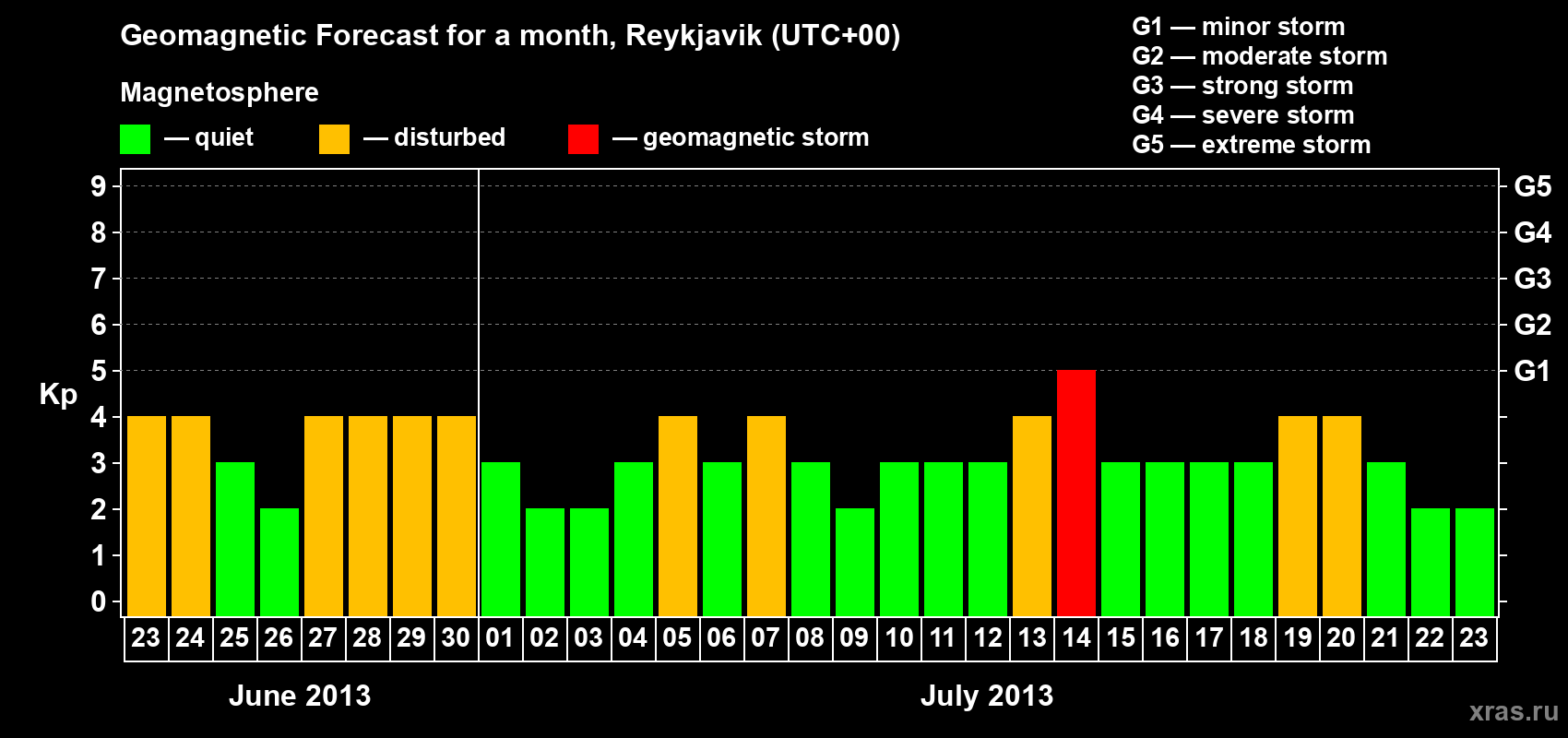
Task: Select the orange bar for July 07
Action: pos(766,516)
